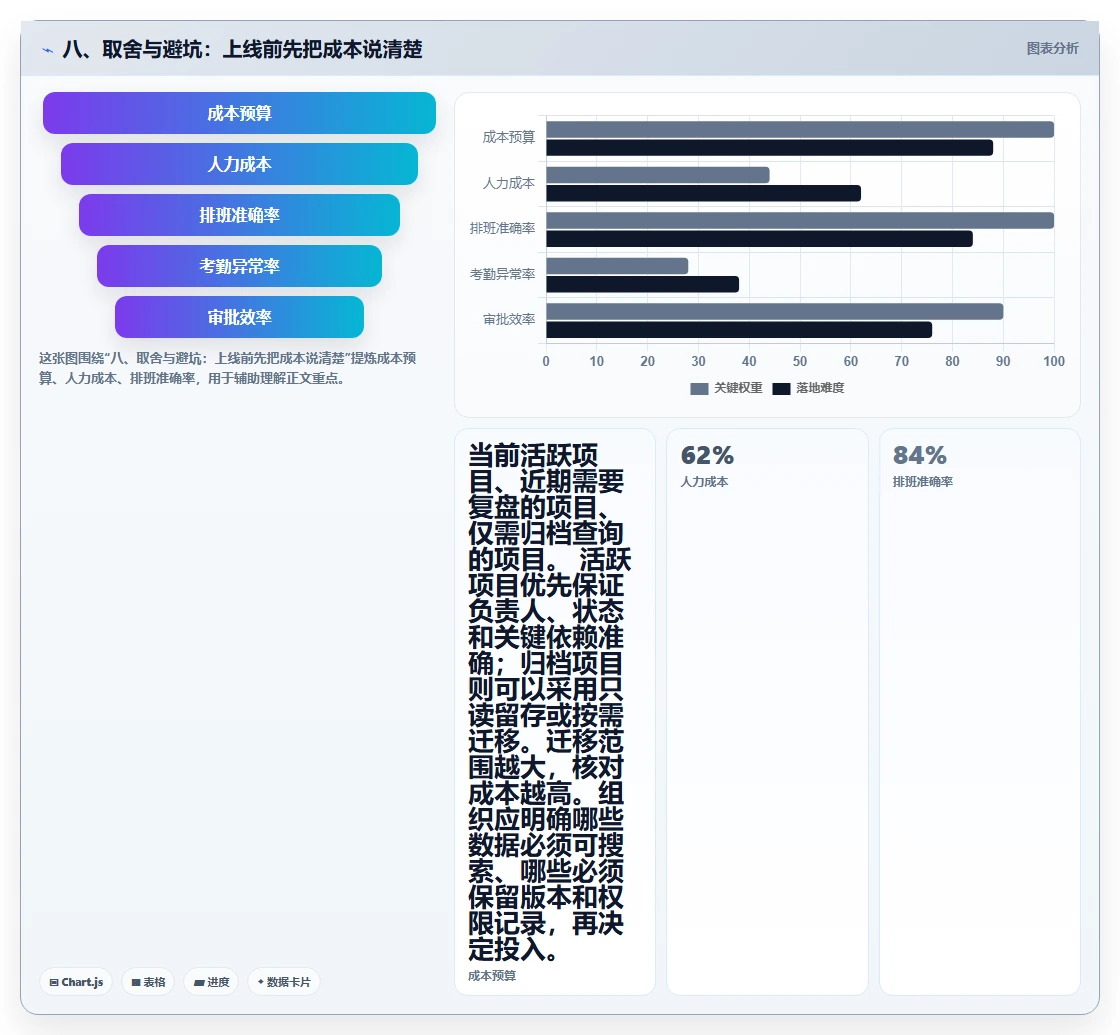This screenshot has height=1035, width=1120.
Task: Click the icon inside the 表格 chip
Action: click(x=136, y=983)
